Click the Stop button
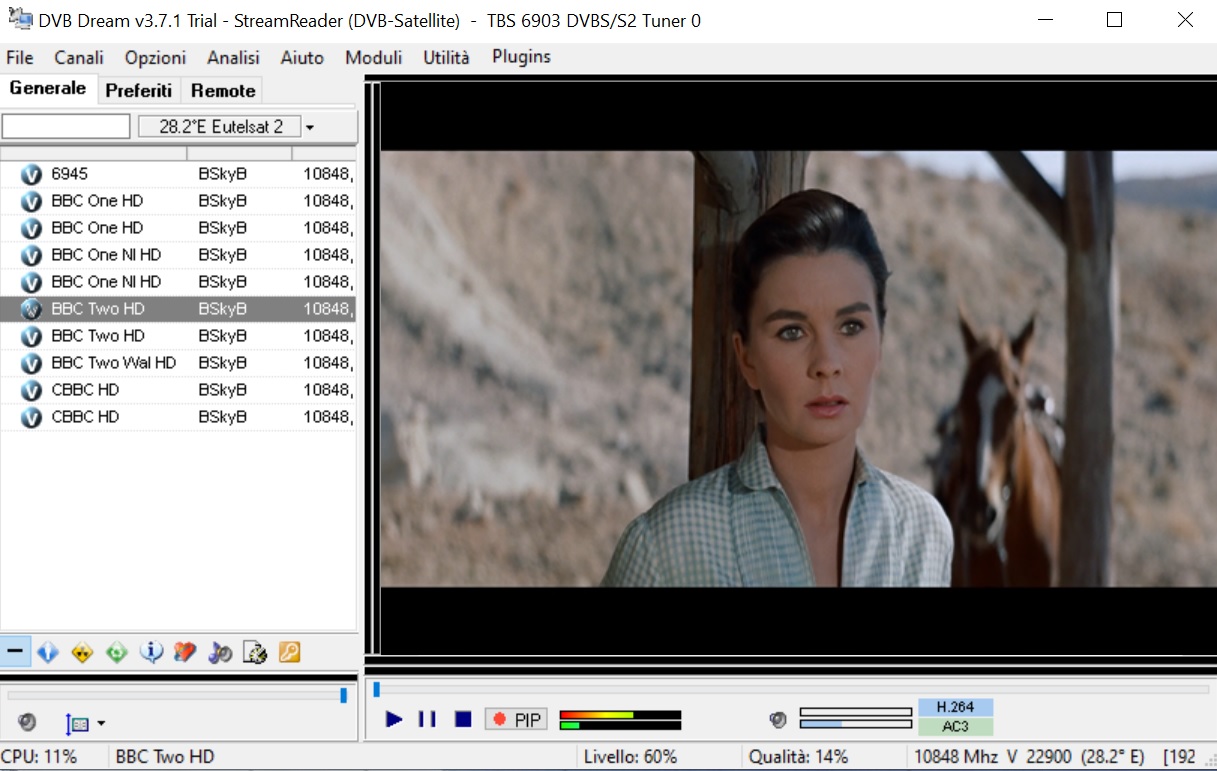This screenshot has height=771, width=1217. [463, 719]
